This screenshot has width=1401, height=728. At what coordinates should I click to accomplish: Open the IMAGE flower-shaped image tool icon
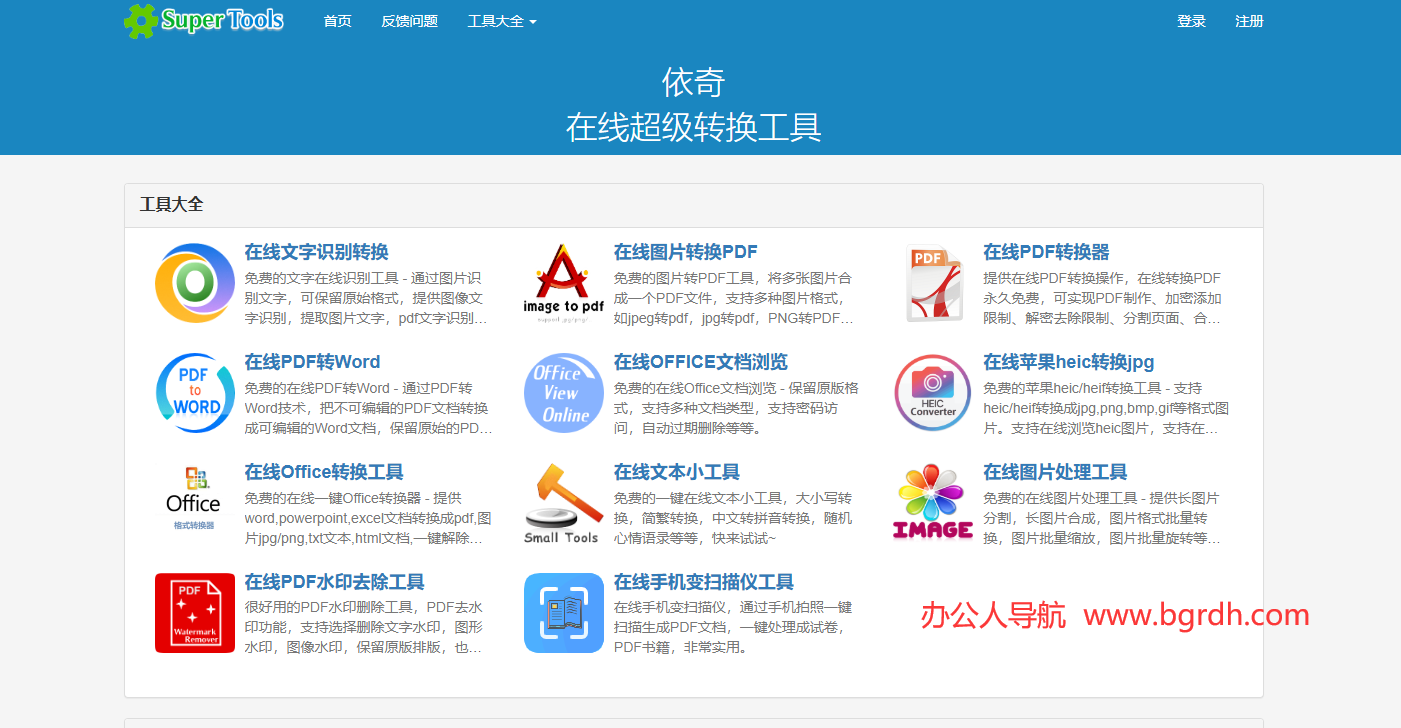[931, 501]
